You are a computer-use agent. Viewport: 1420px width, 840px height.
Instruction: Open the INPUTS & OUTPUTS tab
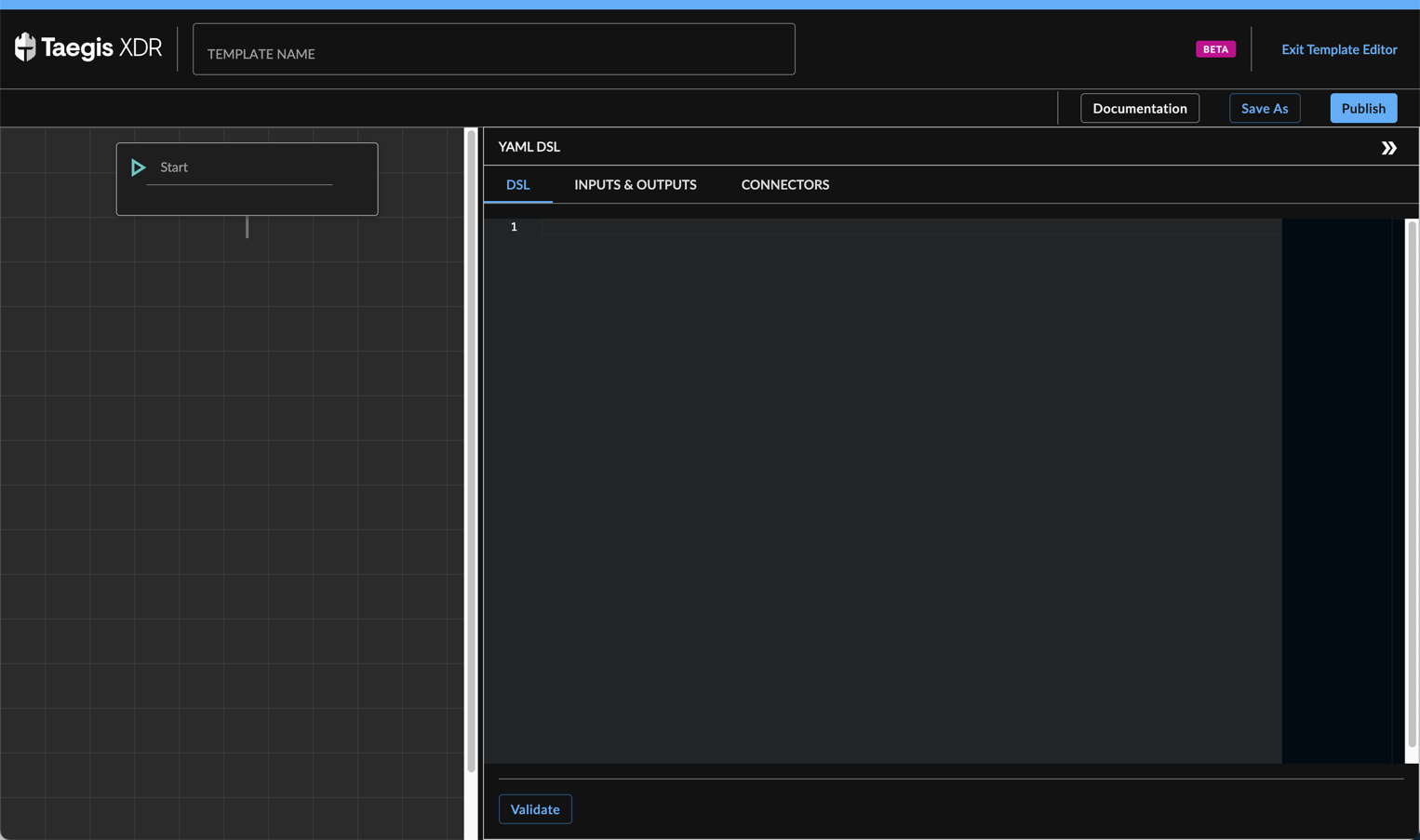click(635, 184)
